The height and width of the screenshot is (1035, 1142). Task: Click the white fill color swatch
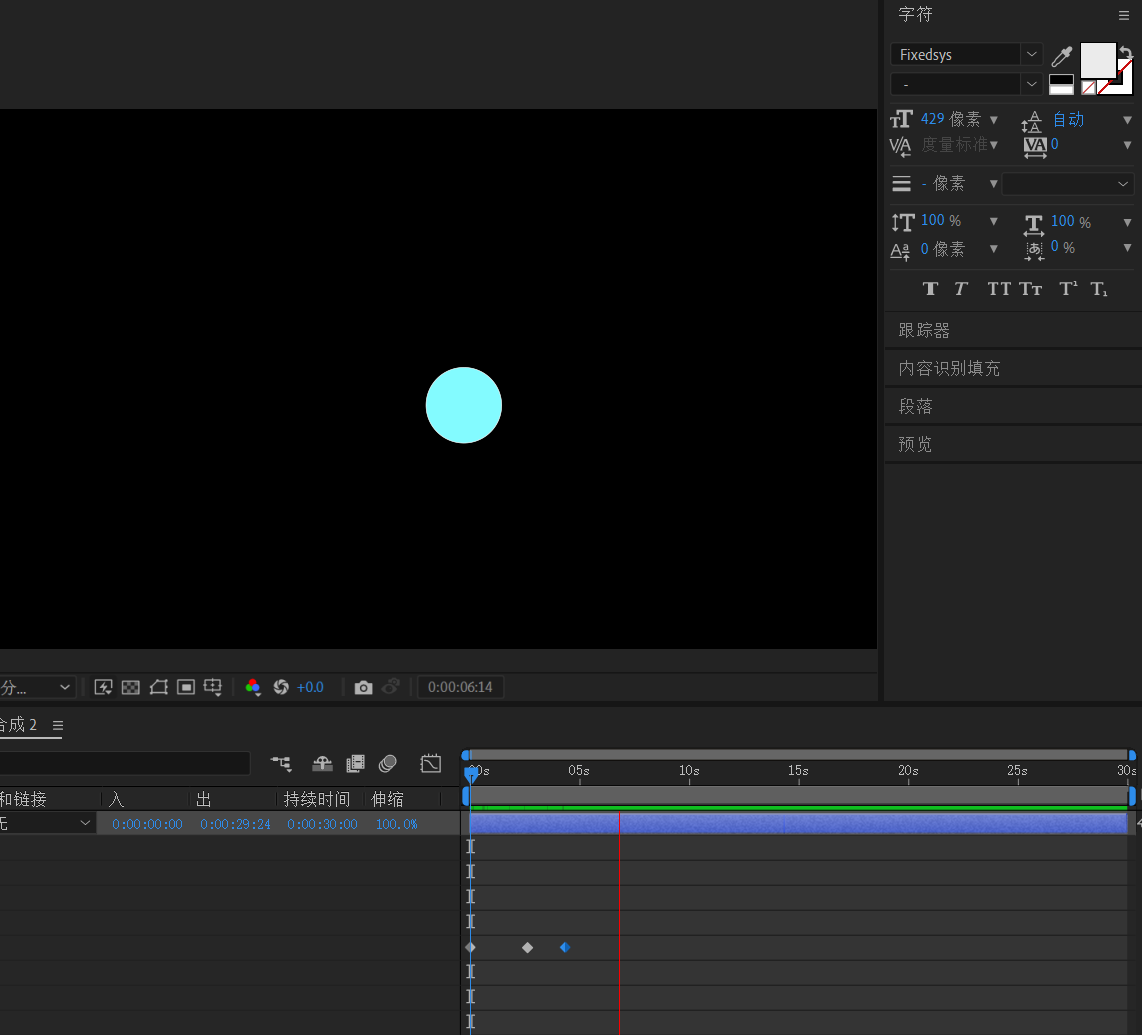[1097, 60]
